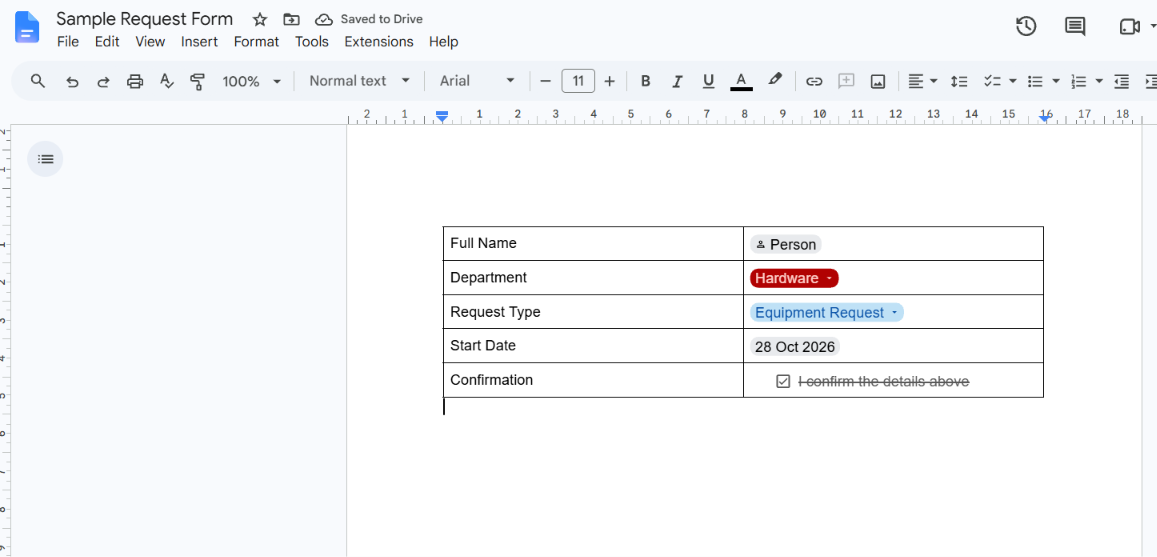The height and width of the screenshot is (557, 1157).
Task: Click the Person smart chip
Action: click(x=786, y=244)
